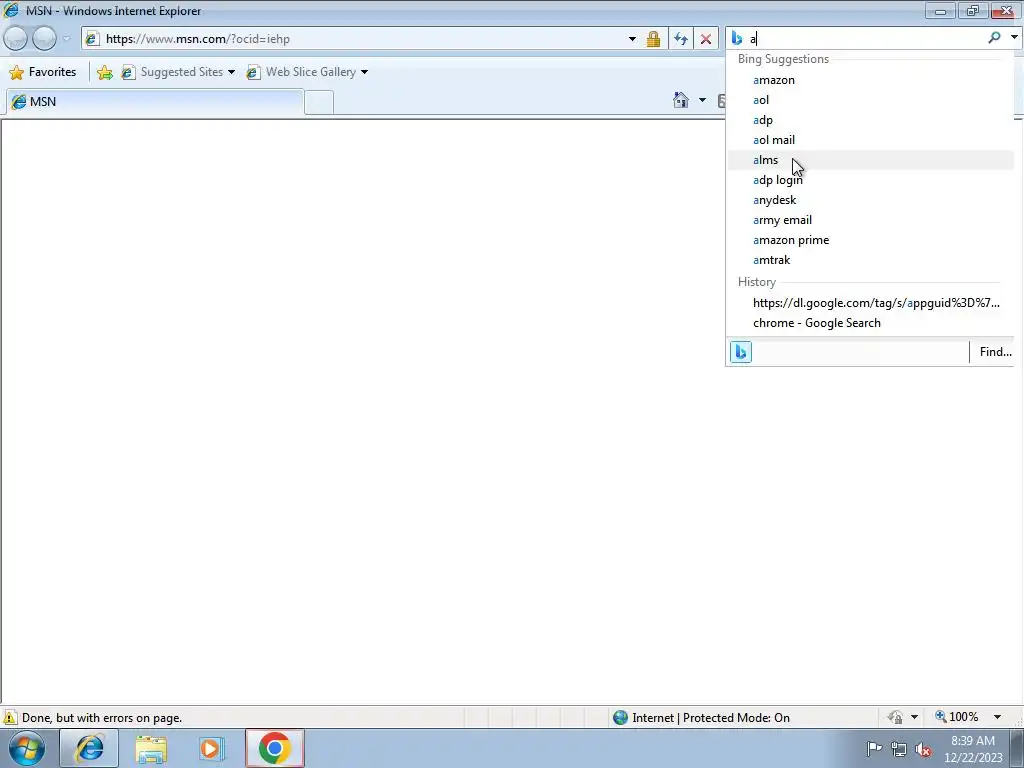This screenshot has width=1024, height=768.
Task: Open the Windows Start menu
Action: (x=27, y=748)
